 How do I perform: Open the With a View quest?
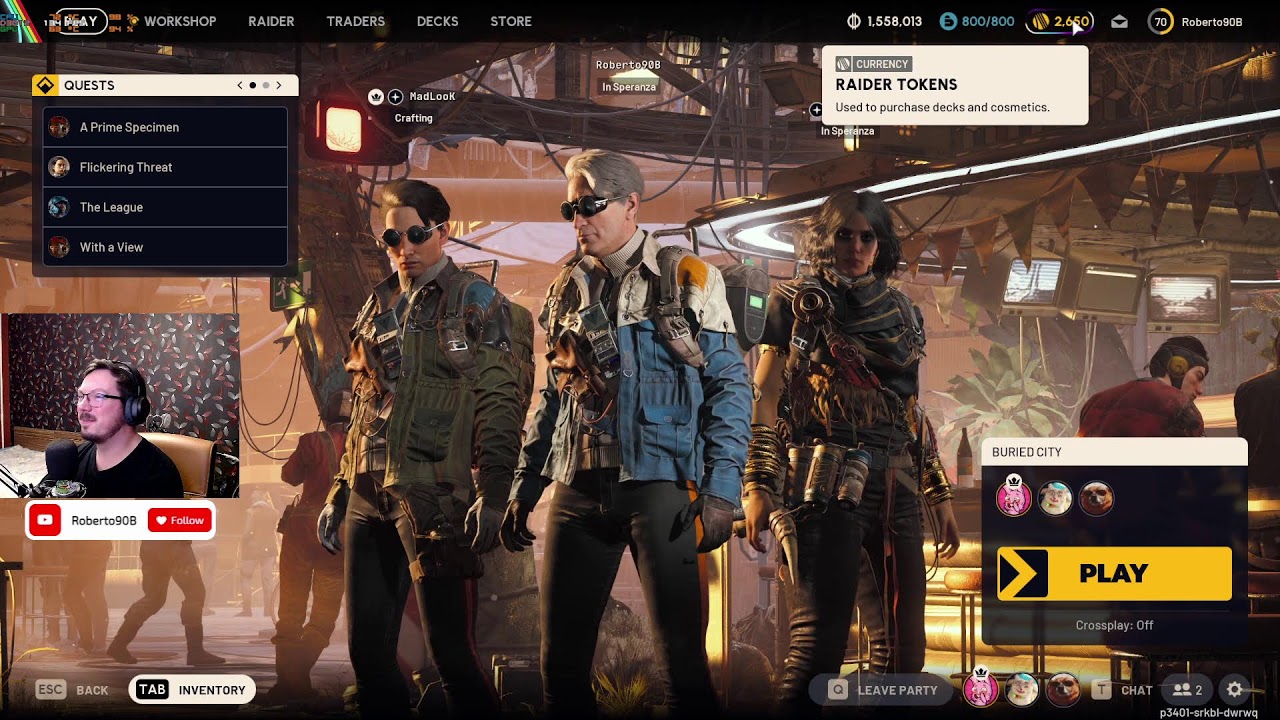tap(166, 247)
